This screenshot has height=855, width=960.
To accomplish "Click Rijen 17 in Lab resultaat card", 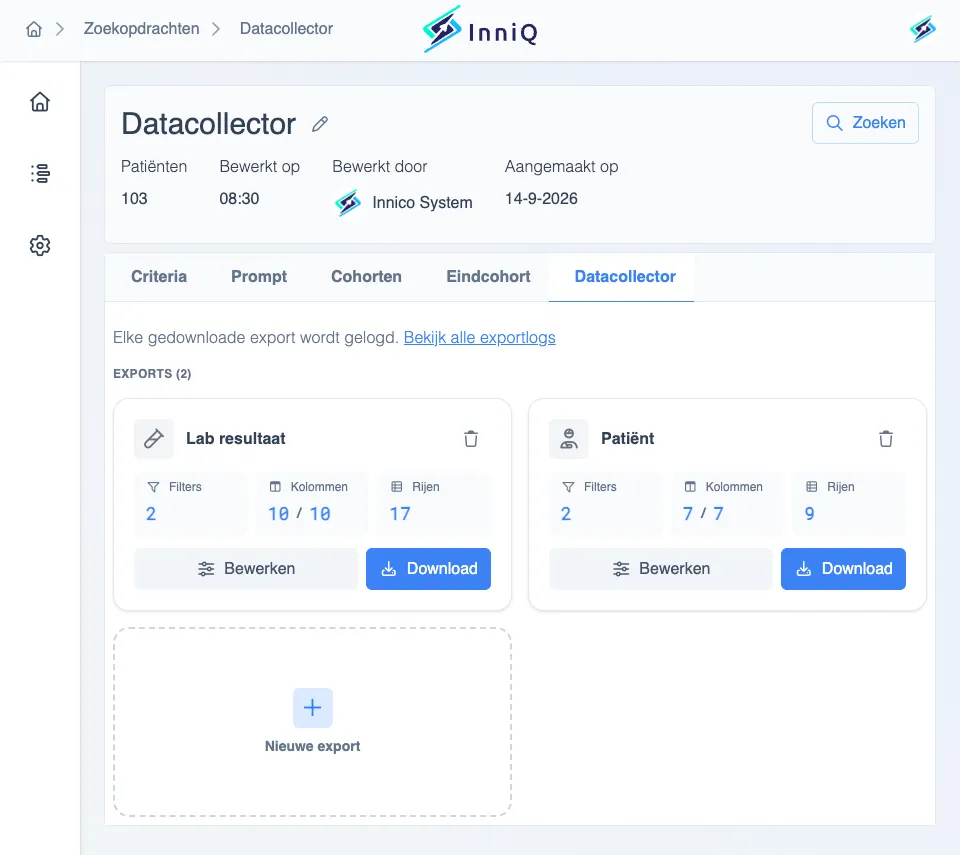I will tap(434, 503).
